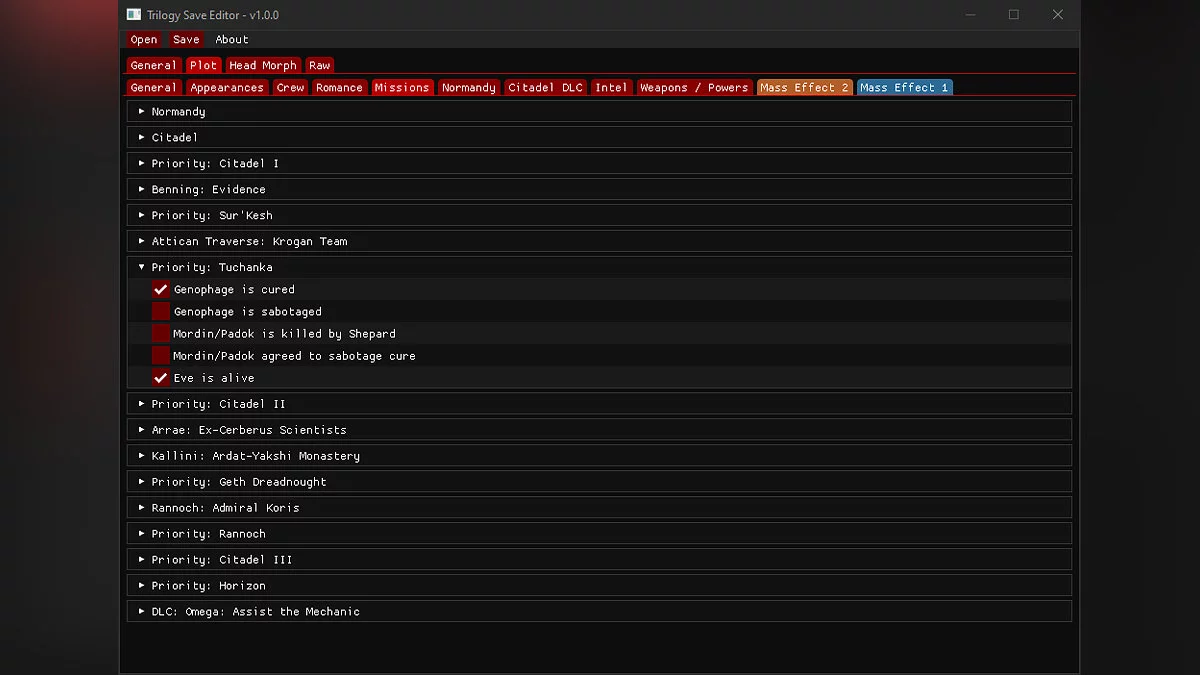Expand Arrae: Ex-Cerberus Scientists section
The image size is (1200, 675).
click(x=599, y=430)
